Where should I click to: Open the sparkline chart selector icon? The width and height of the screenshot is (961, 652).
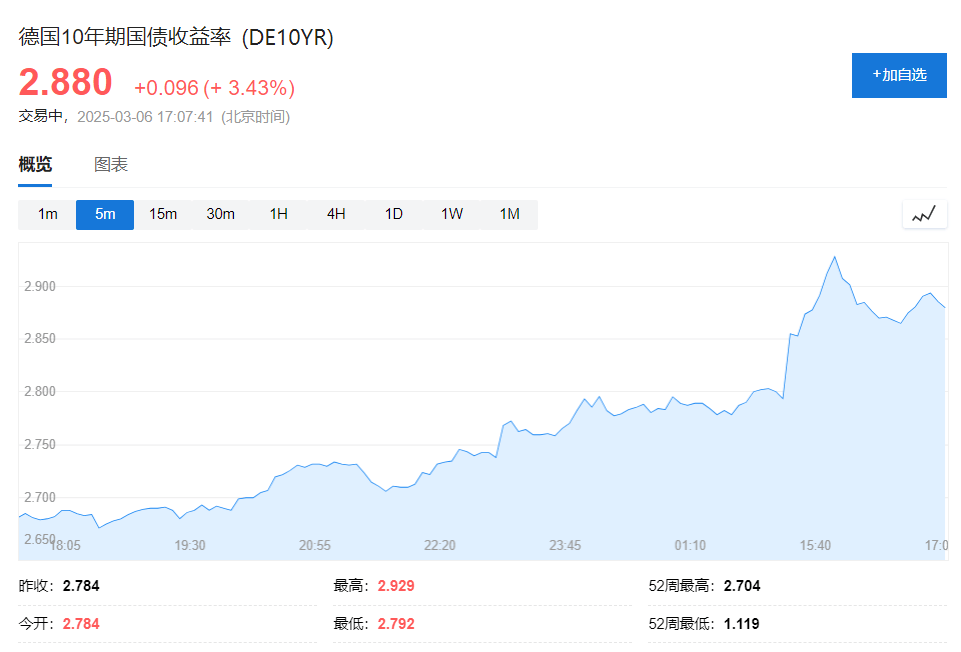(923, 213)
